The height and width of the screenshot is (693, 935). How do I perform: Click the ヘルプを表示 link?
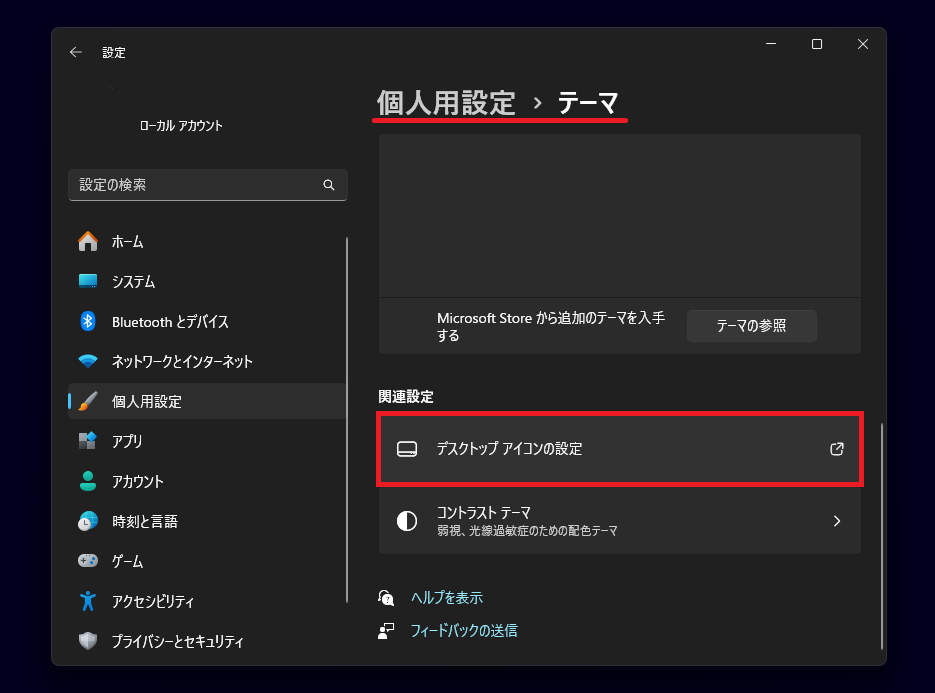pyautogui.click(x=447, y=598)
